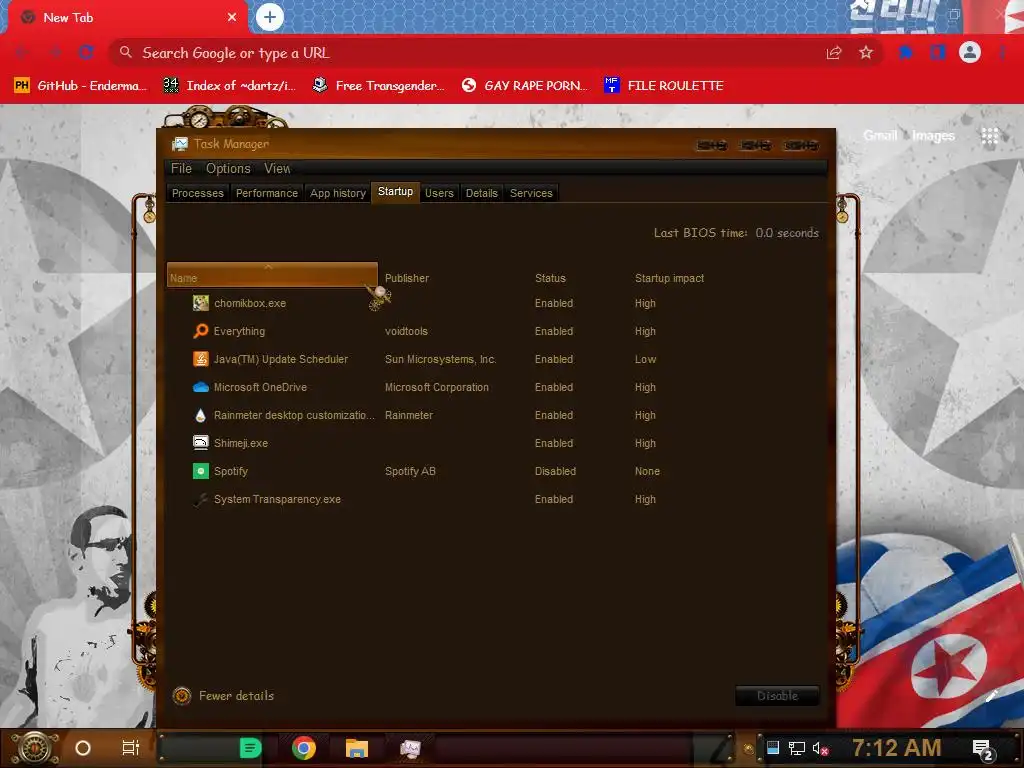Open the GitHub - Enderma... bookmark
This screenshot has height=768, width=1024.
coord(81,86)
